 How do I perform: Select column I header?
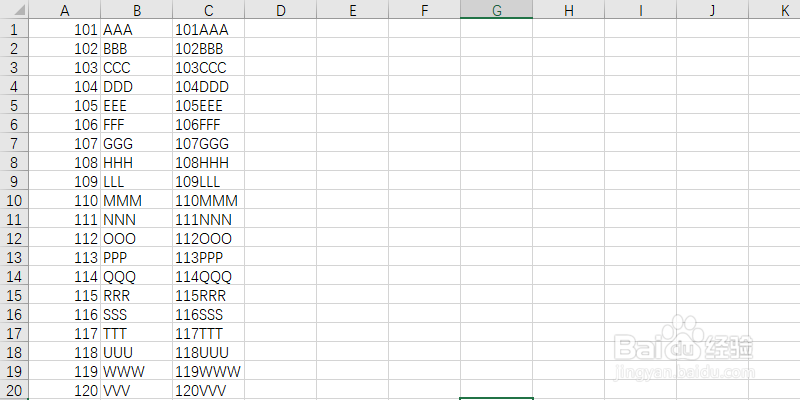pos(641,9)
